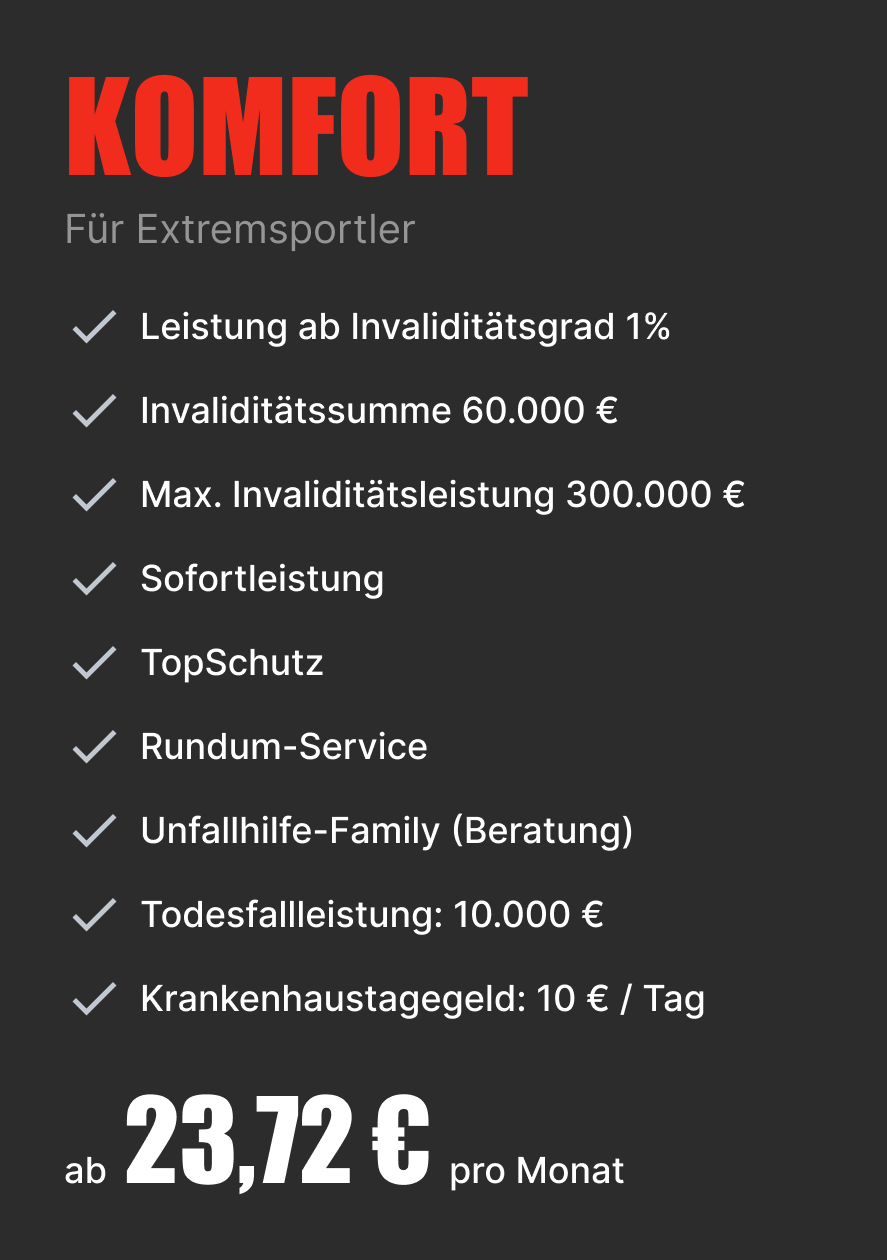Select the Max. Invaliditätsleistung 300.000 € line
Screen dimensions: 887x1260
pos(443,495)
